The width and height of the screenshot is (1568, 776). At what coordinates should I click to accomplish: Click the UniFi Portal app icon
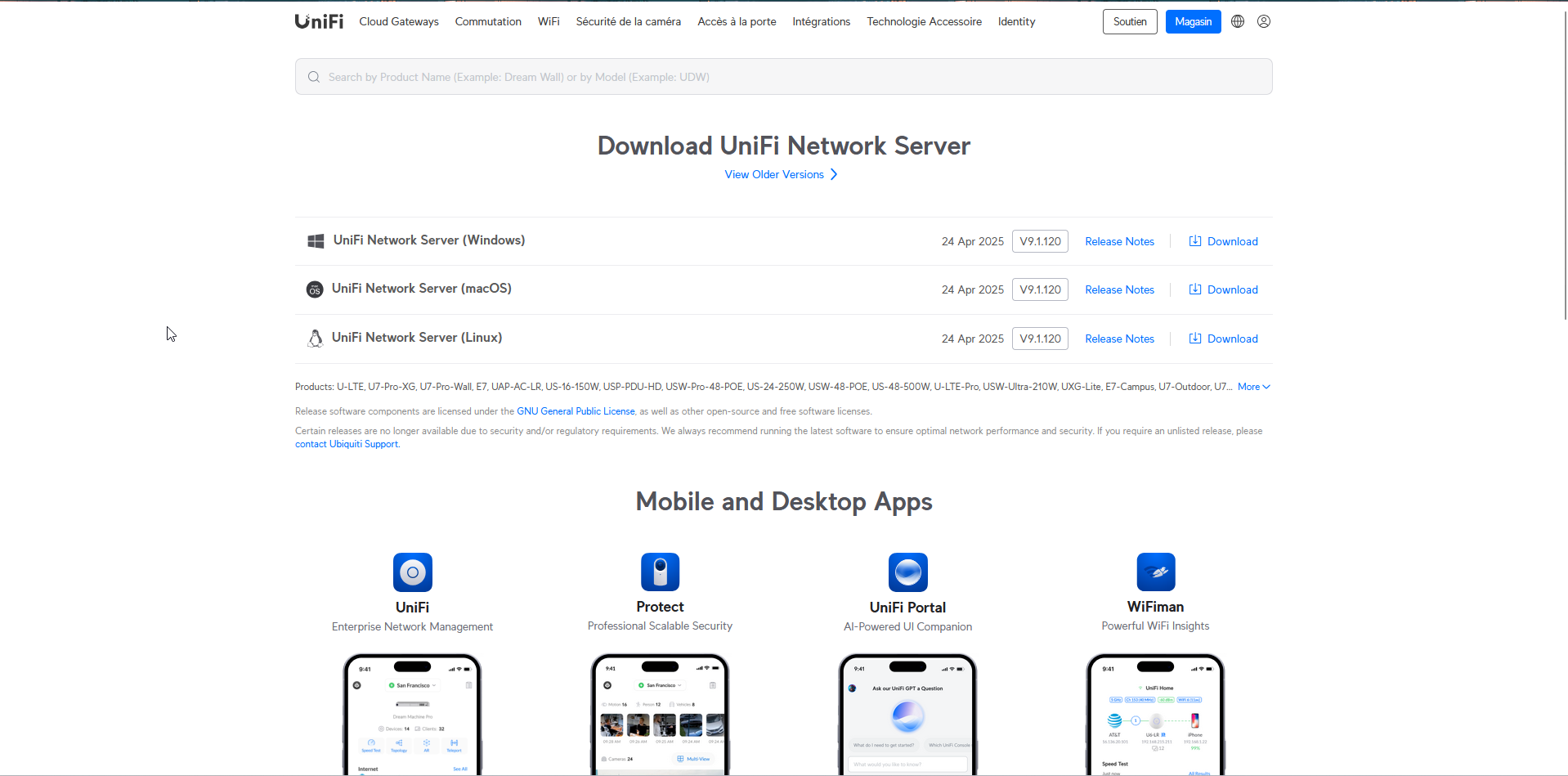point(907,572)
